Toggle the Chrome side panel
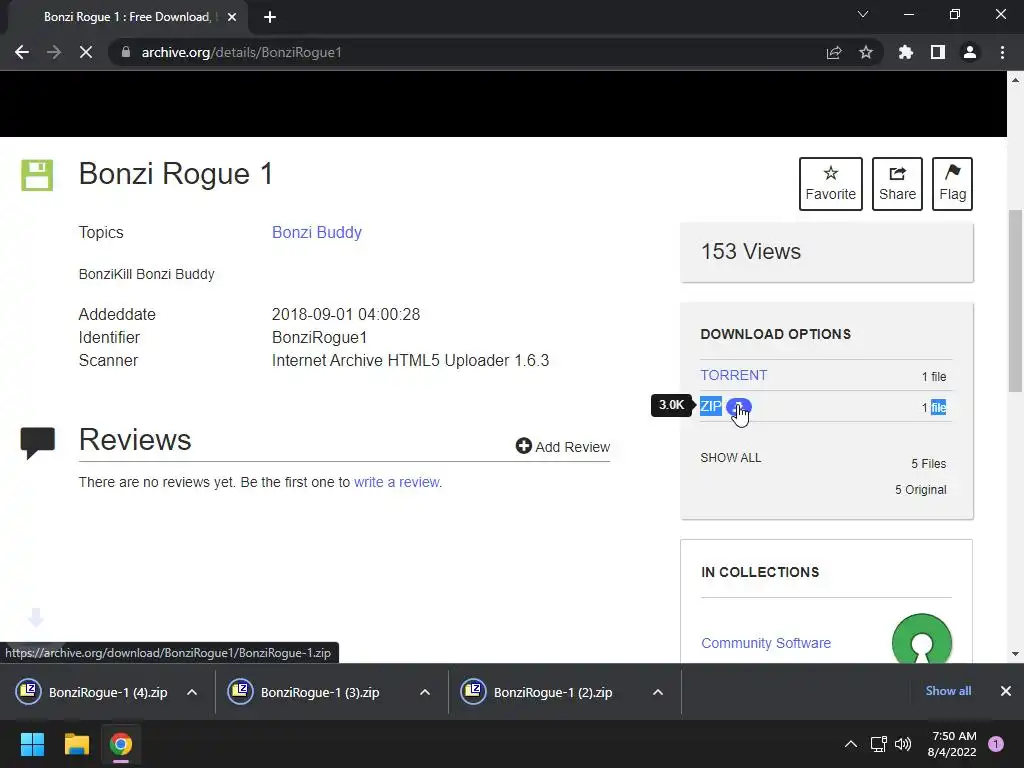 (x=938, y=52)
